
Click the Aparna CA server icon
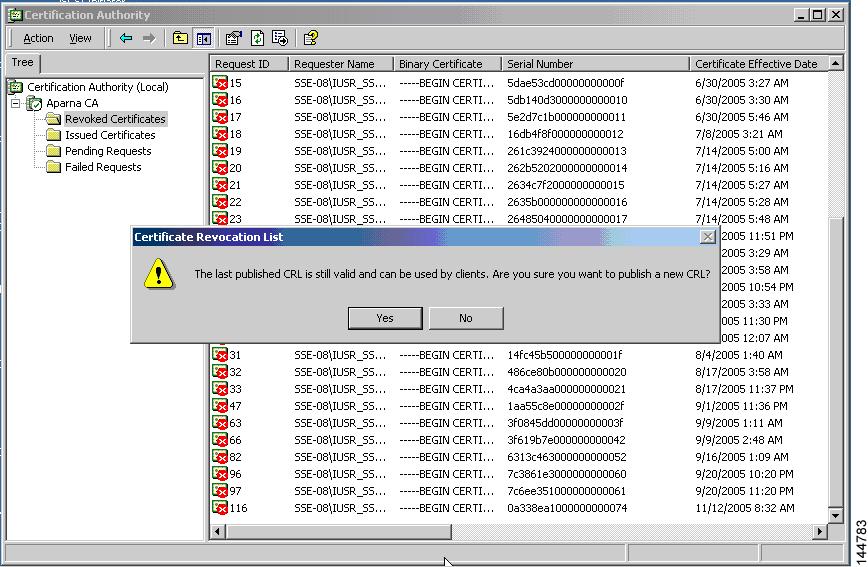point(34,103)
